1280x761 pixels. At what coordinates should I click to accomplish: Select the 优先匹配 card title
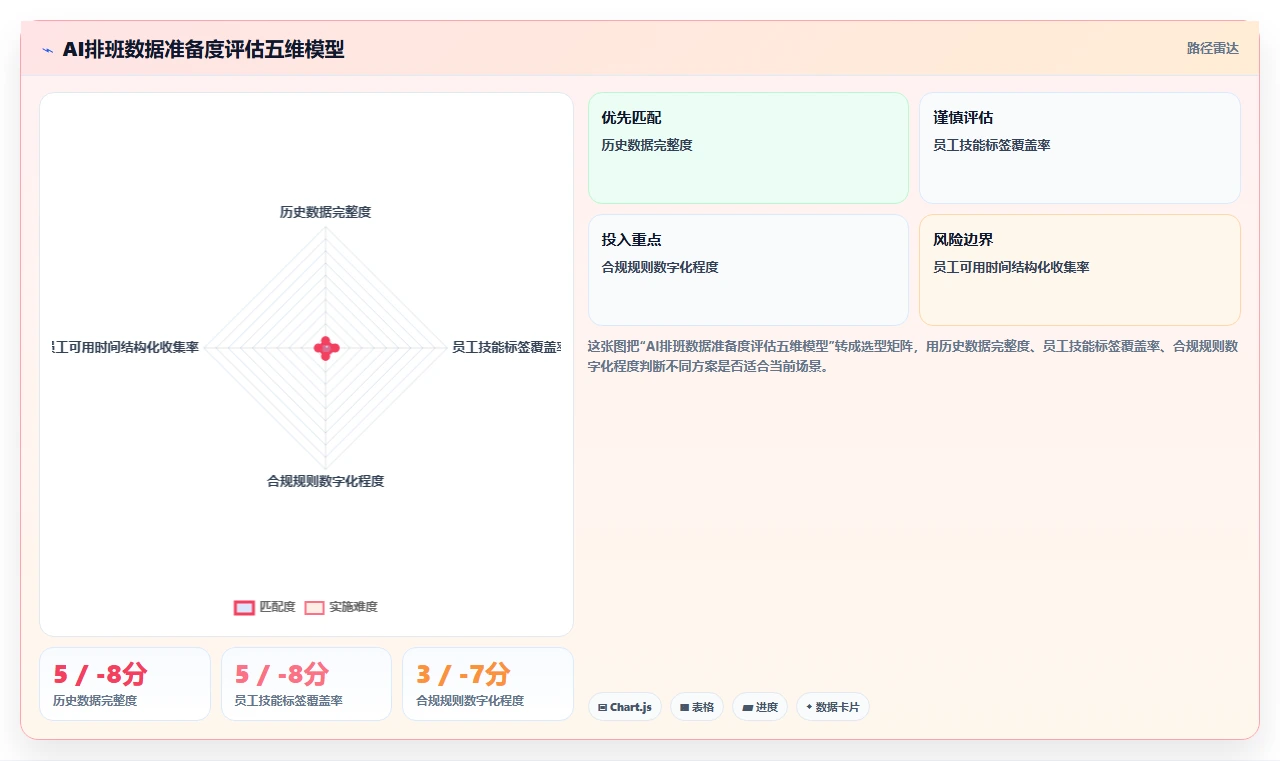[631, 118]
